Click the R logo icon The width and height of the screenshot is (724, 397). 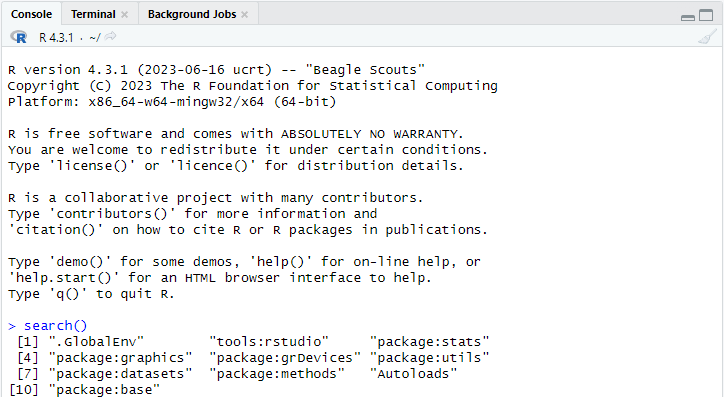pos(18,37)
